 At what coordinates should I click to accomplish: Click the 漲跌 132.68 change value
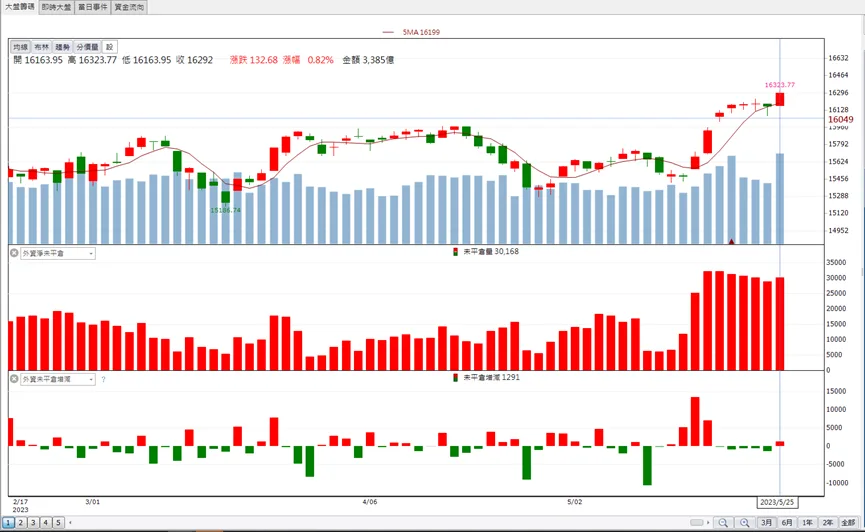point(254,60)
